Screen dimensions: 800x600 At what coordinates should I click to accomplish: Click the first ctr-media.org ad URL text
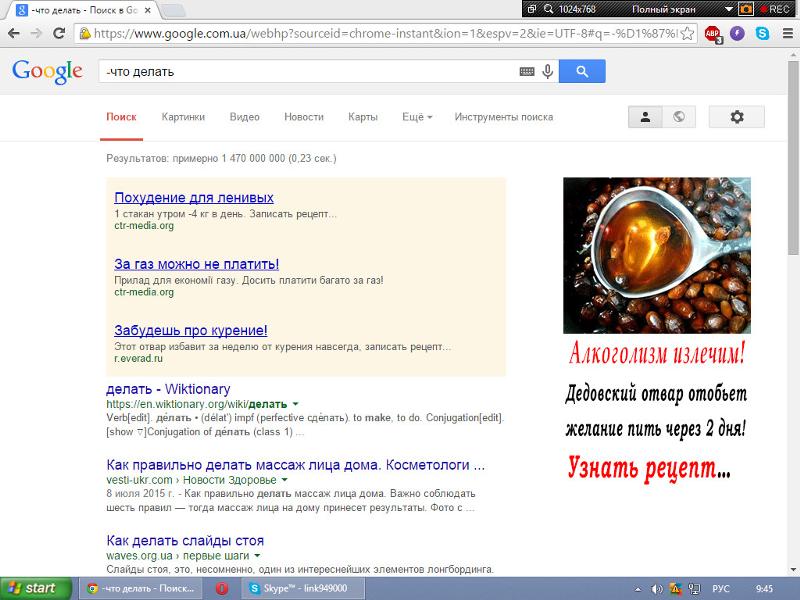144,226
